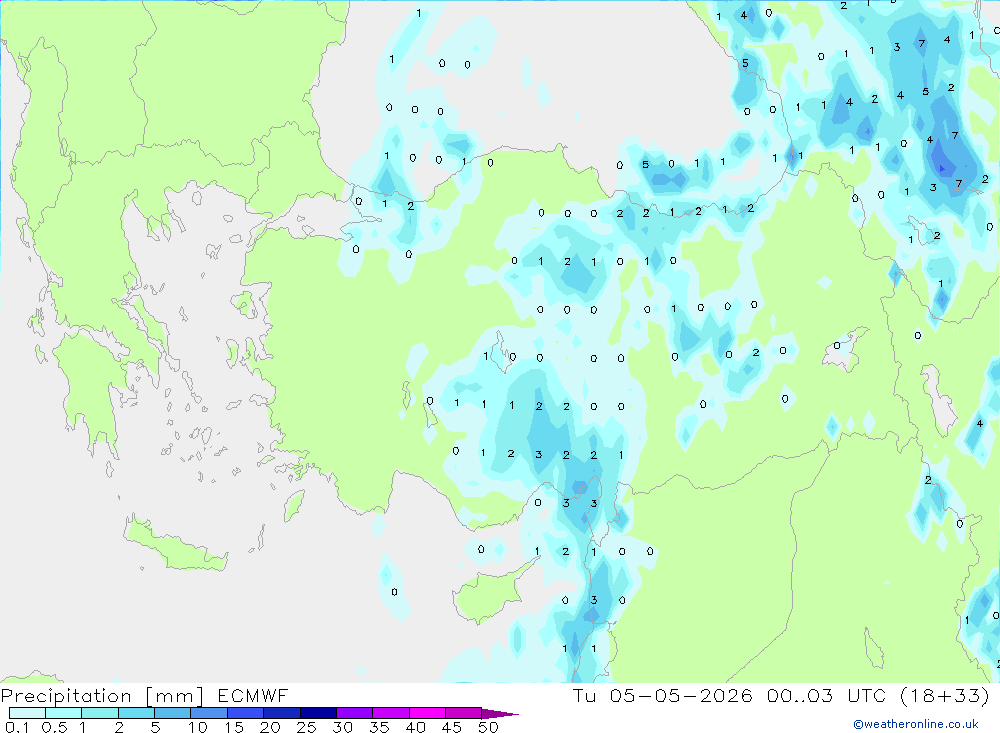Viewport: 1000px width, 733px height.
Task: Click the date text '05-05-2026'
Action: tap(680, 695)
